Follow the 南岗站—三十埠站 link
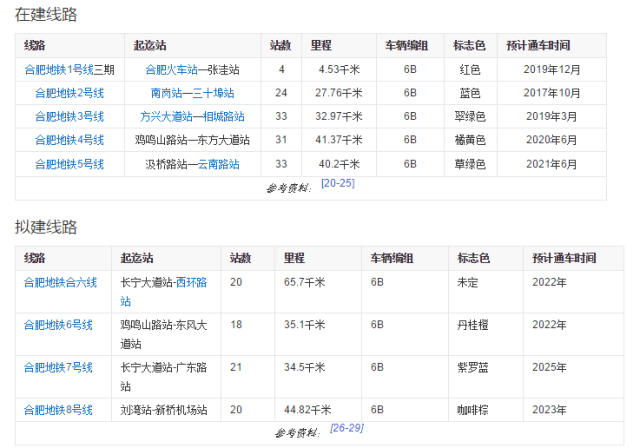The width and height of the screenshot is (640, 448). pyautogui.click(x=192, y=93)
